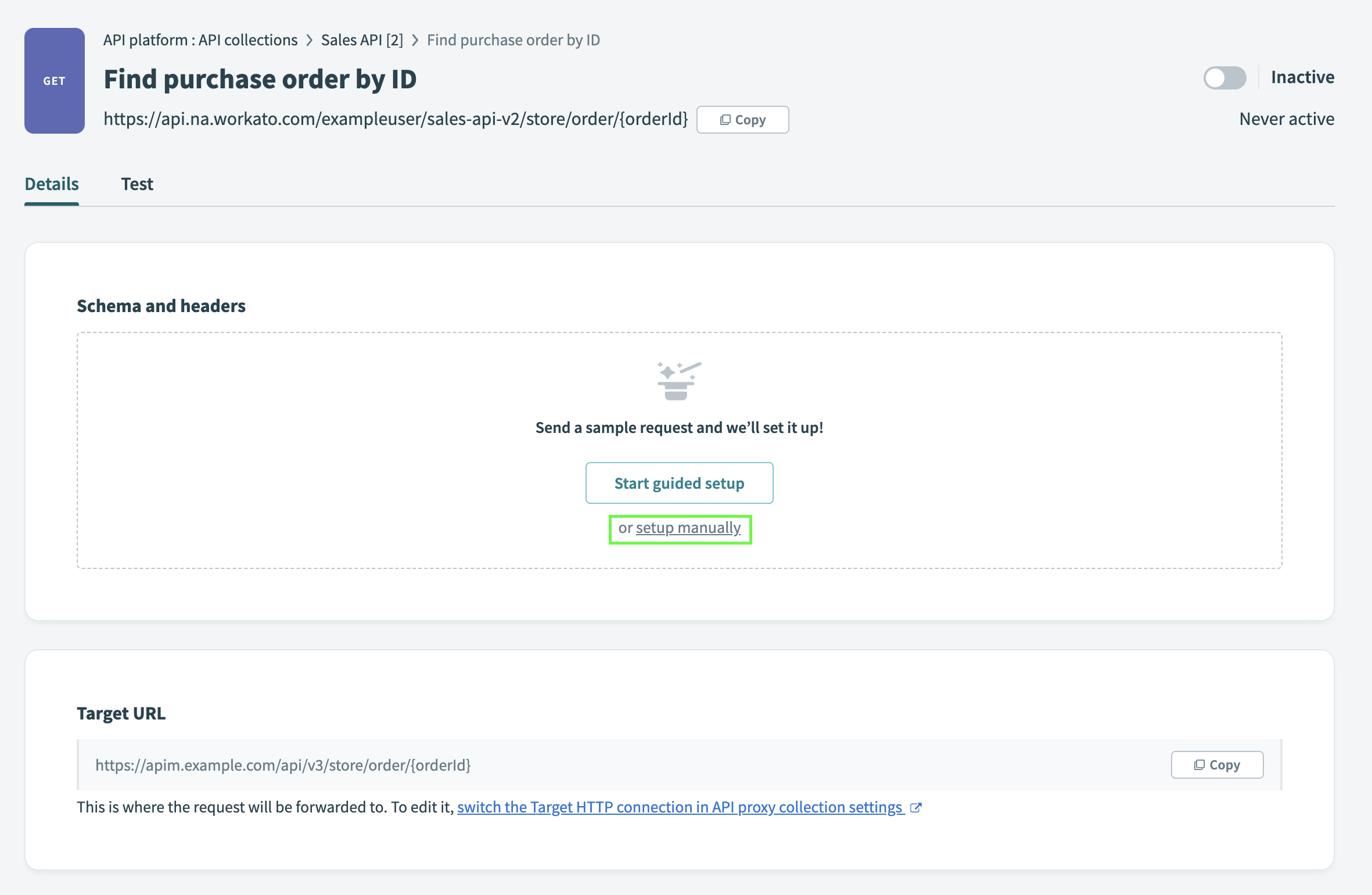
Task: Navigate to Sales API [2] breadcrumb
Action: click(x=362, y=40)
